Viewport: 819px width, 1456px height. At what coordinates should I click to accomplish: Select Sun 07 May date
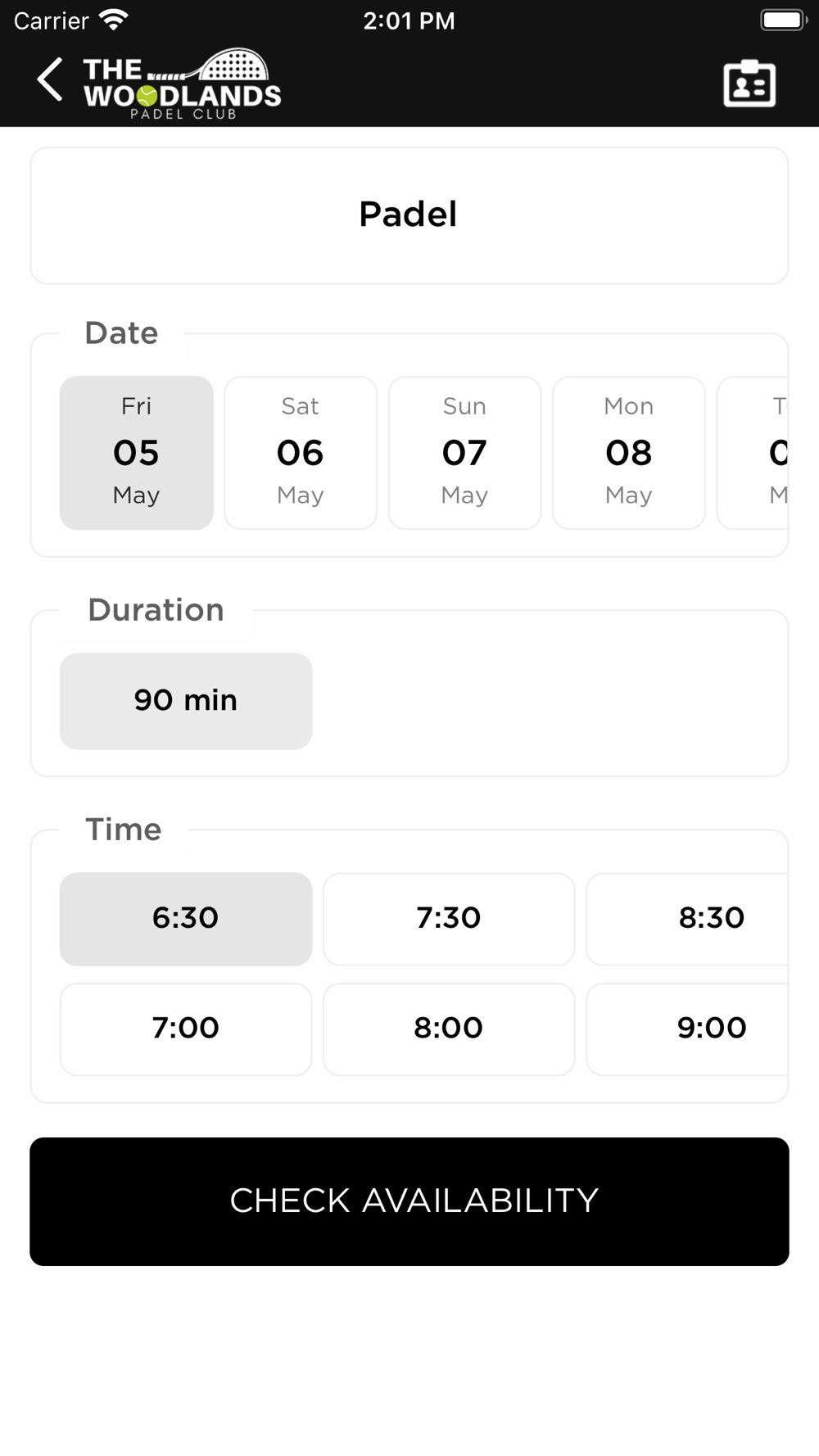[464, 453]
